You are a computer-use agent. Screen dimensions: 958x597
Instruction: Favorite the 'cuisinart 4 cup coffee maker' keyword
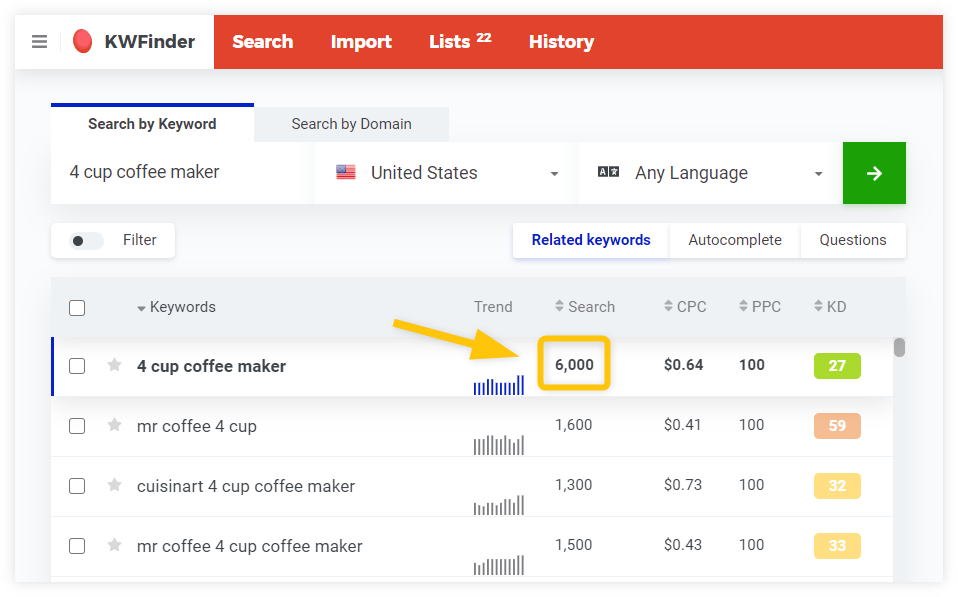[115, 485]
